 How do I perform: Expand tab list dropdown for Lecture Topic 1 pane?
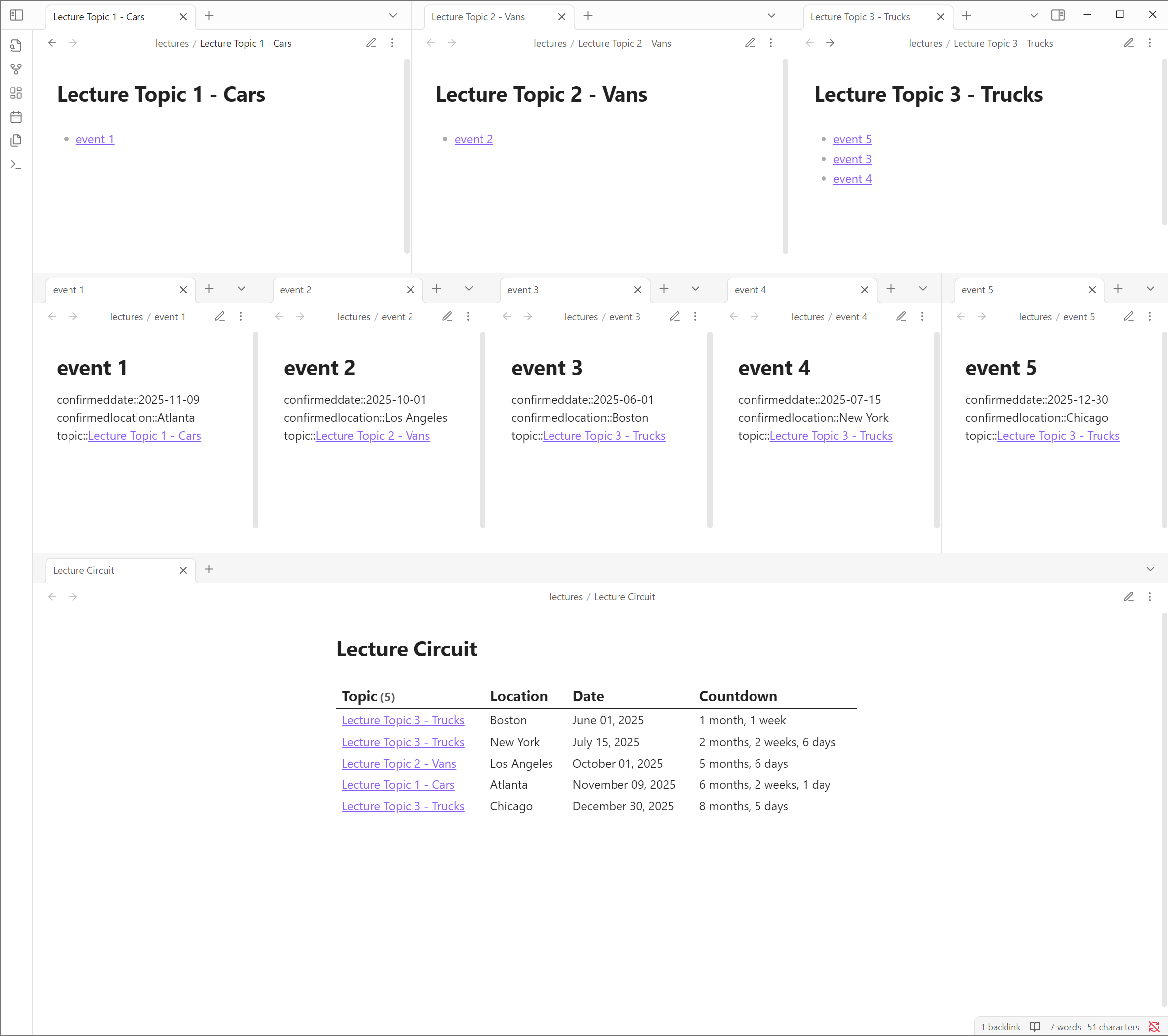pos(393,16)
